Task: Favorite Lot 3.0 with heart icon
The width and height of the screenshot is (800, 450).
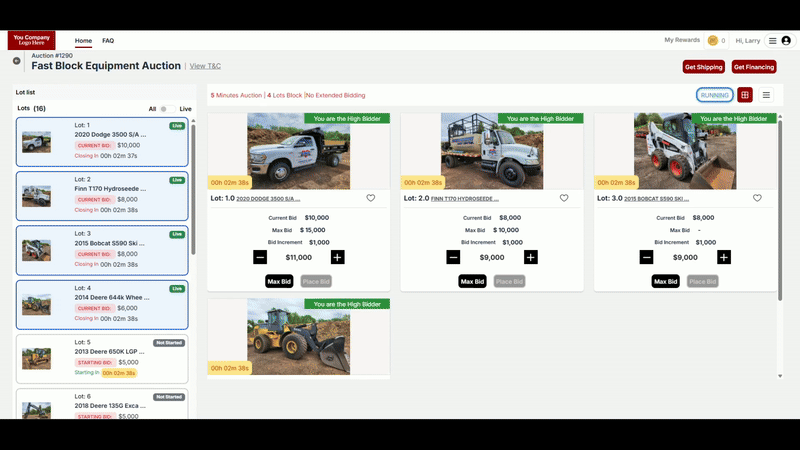Action: pyautogui.click(x=757, y=198)
